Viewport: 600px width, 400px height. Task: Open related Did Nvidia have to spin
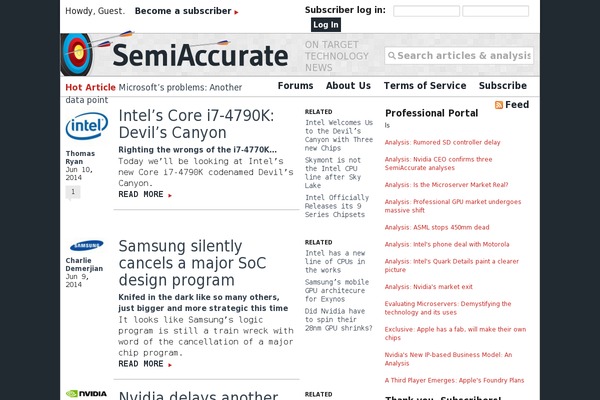(x=338, y=320)
